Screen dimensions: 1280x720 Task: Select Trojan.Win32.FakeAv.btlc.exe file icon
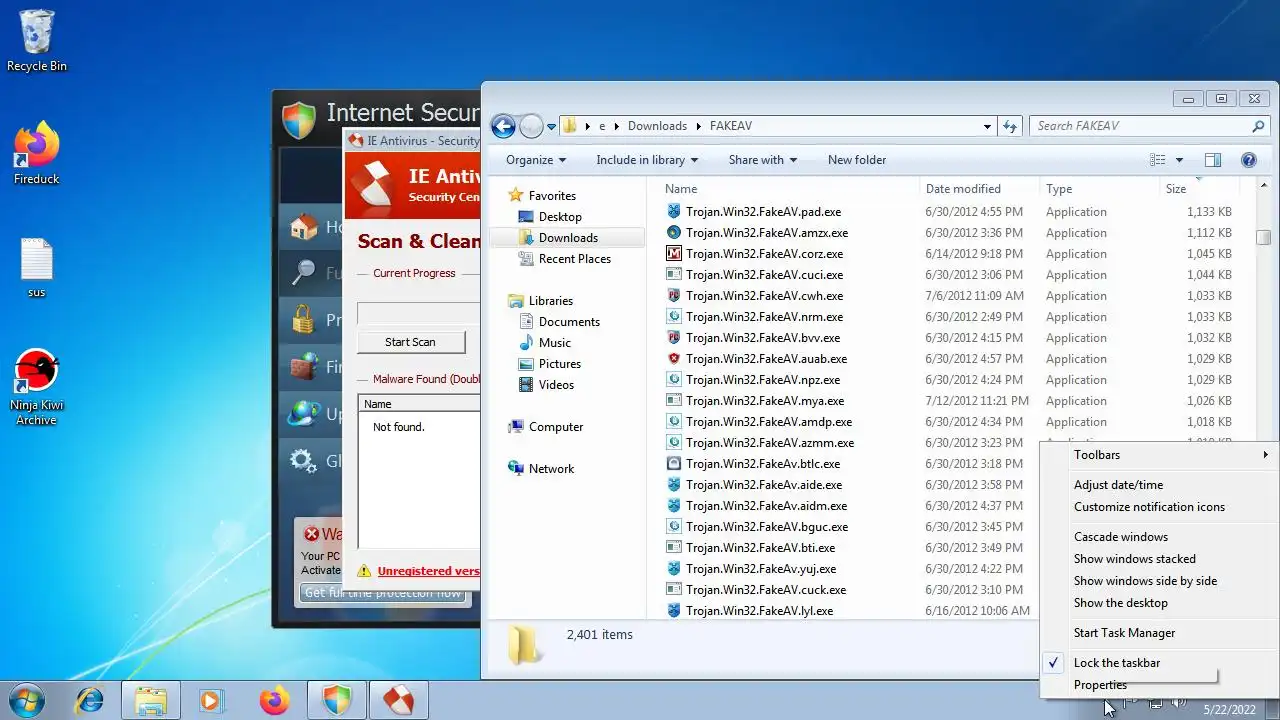674,464
